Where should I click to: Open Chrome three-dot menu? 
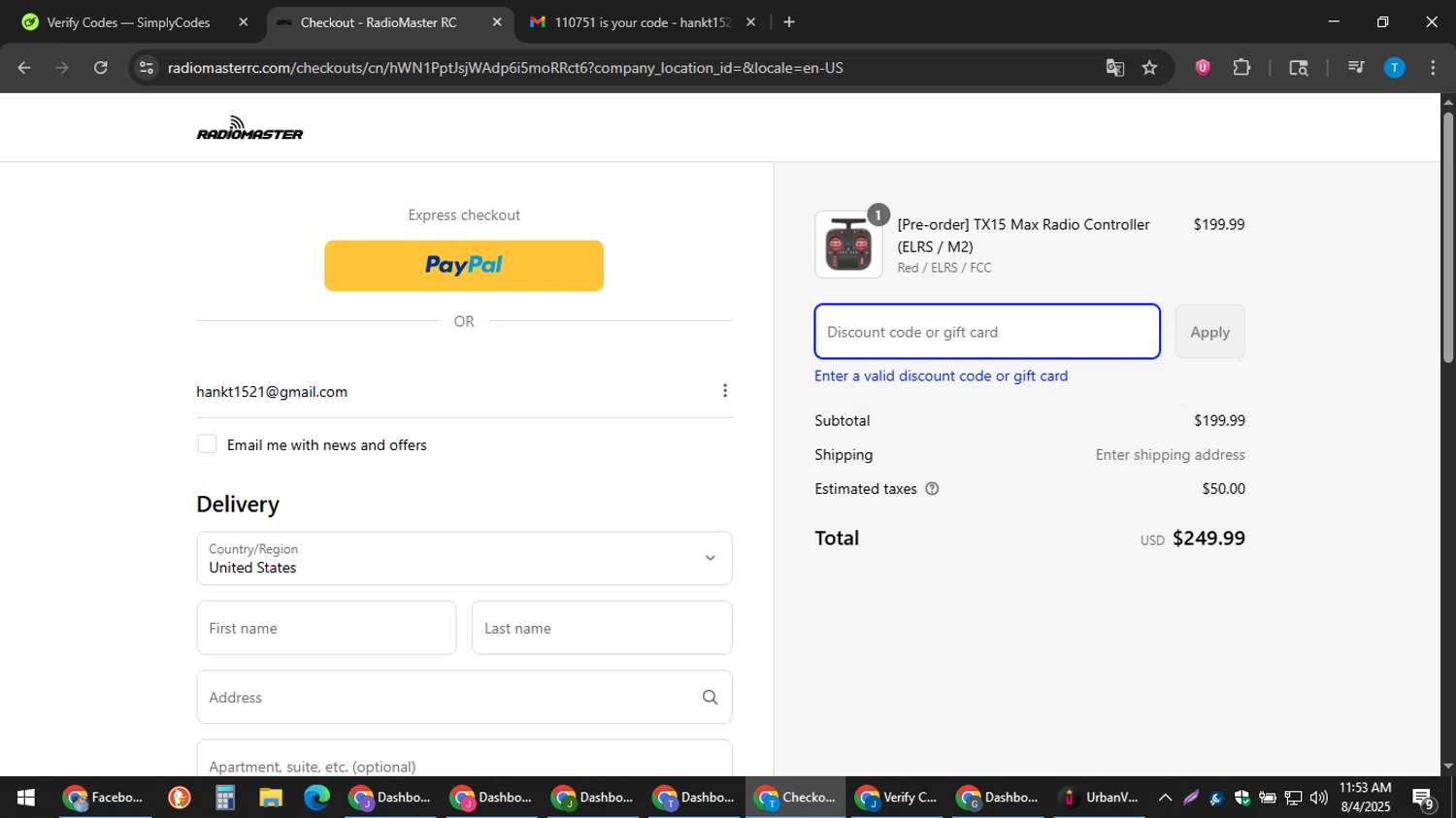tap(1433, 67)
